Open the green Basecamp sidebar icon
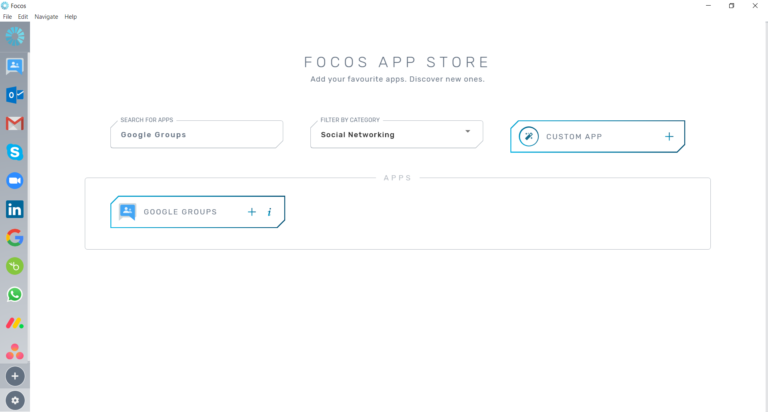This screenshot has width=768, height=412. tap(15, 266)
